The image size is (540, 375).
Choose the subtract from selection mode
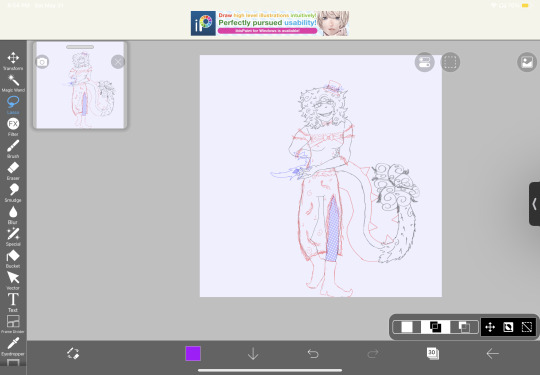click(464, 327)
